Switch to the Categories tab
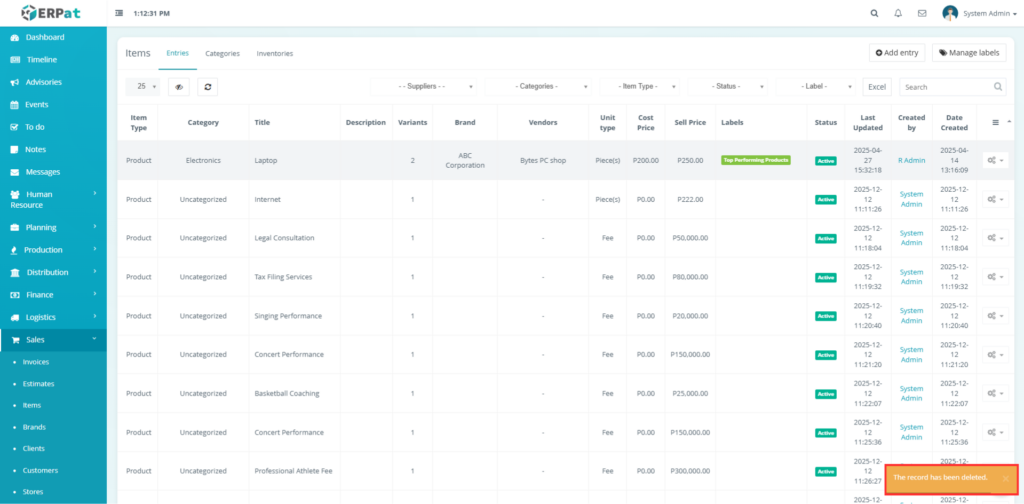This screenshot has width=1024, height=504. pos(222,53)
